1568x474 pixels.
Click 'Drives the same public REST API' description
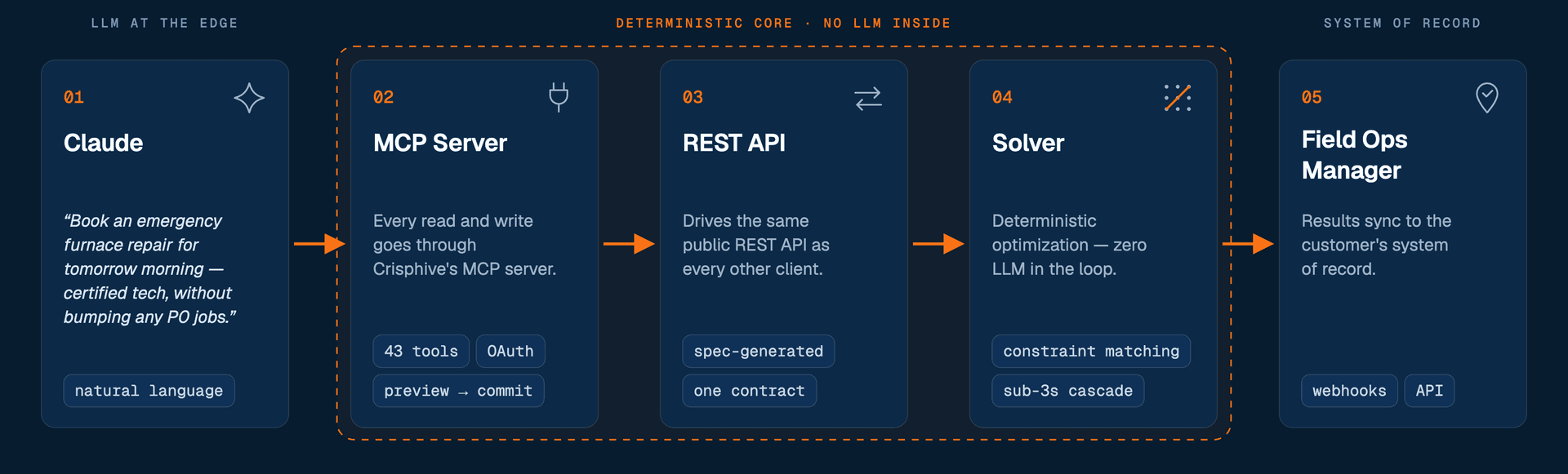coord(756,245)
